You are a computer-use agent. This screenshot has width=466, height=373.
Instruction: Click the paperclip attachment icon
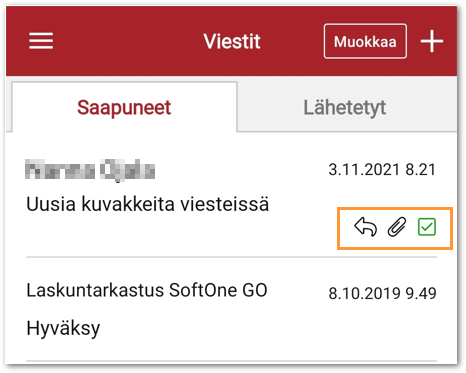(x=397, y=227)
